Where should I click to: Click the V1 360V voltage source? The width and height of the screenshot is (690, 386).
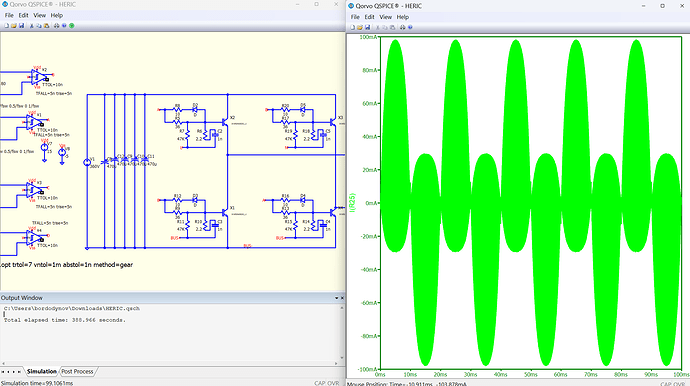click(x=87, y=162)
